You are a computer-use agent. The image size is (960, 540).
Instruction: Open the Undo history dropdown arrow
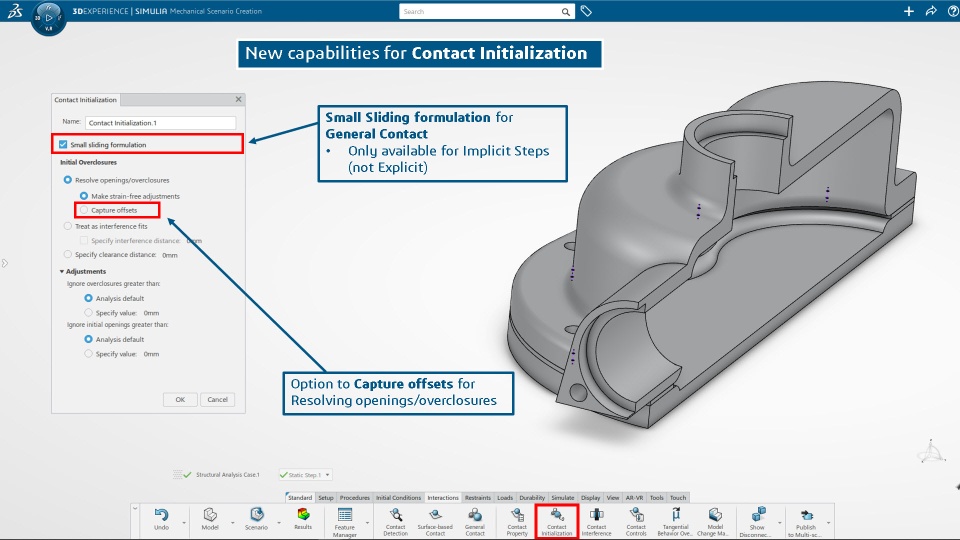[184, 523]
